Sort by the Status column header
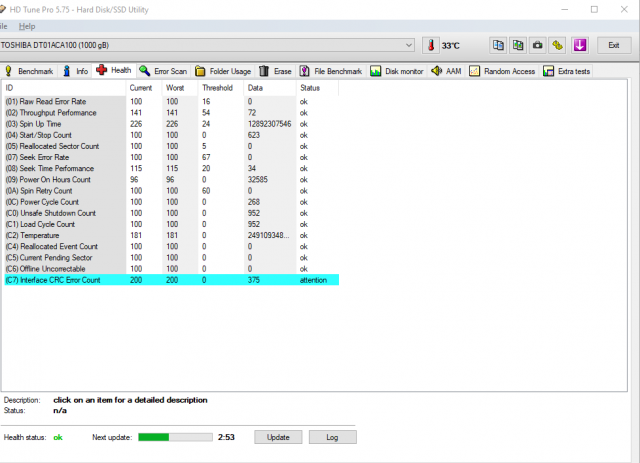Viewport: 640px width, 463px height. coord(317,88)
